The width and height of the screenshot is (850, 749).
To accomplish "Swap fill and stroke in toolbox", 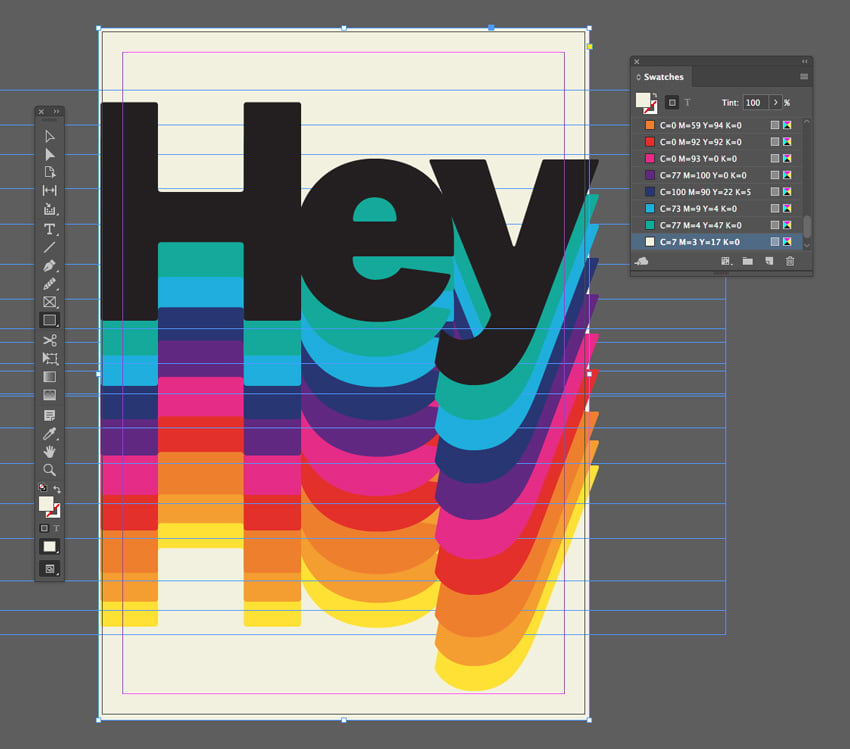I will (x=57, y=489).
